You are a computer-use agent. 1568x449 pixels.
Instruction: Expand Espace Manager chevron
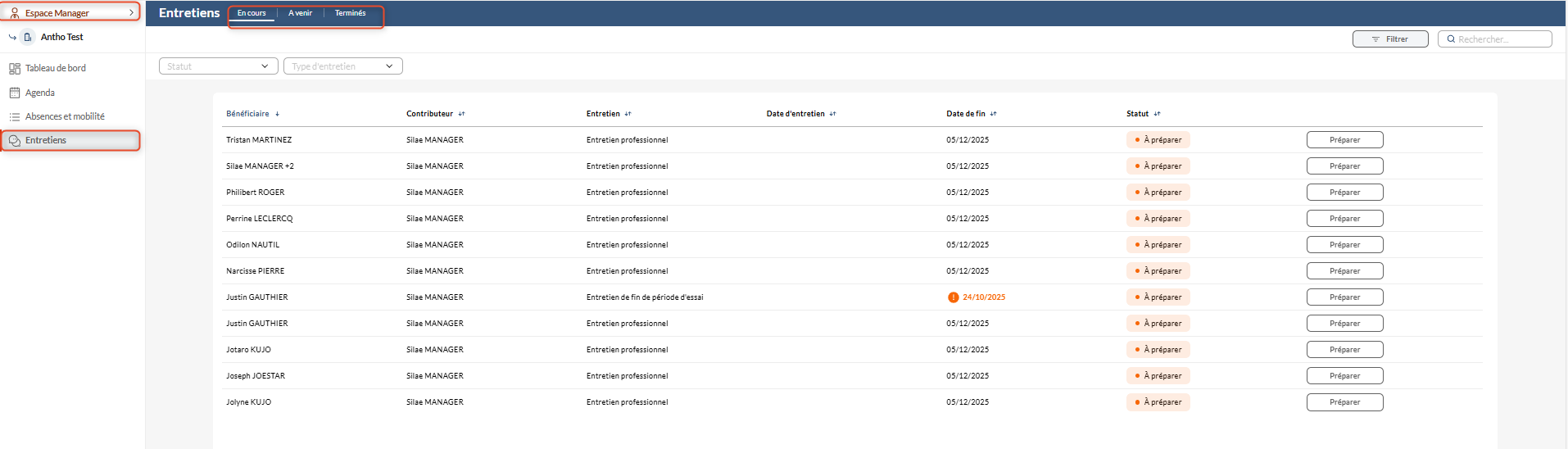tap(131, 13)
